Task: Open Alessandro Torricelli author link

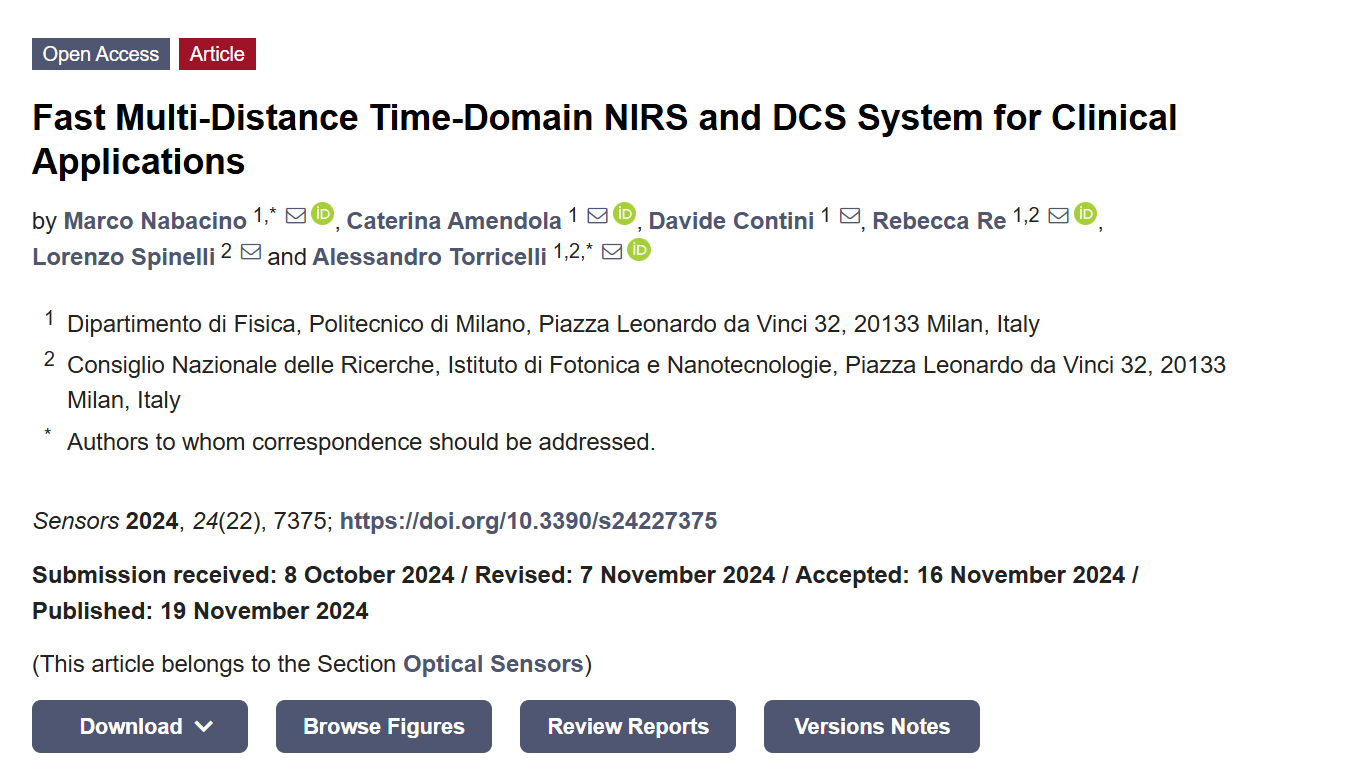Action: point(430,257)
